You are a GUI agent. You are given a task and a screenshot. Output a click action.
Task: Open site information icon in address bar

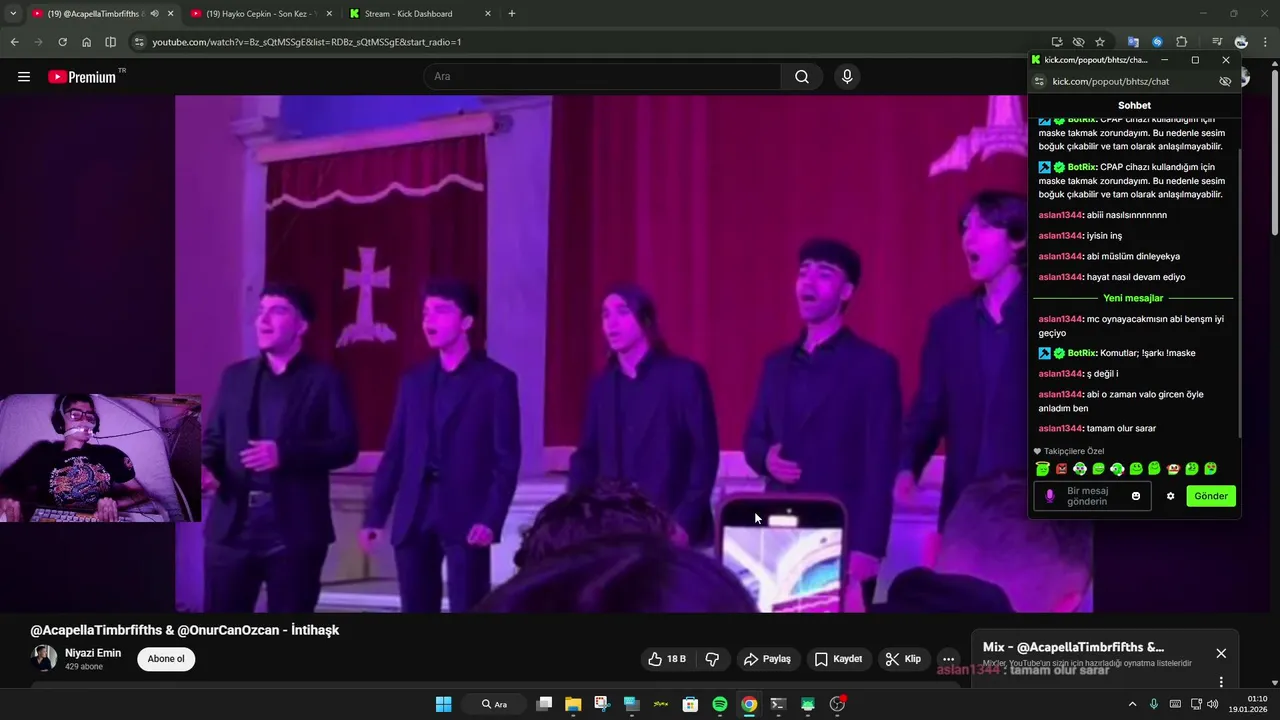(139, 42)
